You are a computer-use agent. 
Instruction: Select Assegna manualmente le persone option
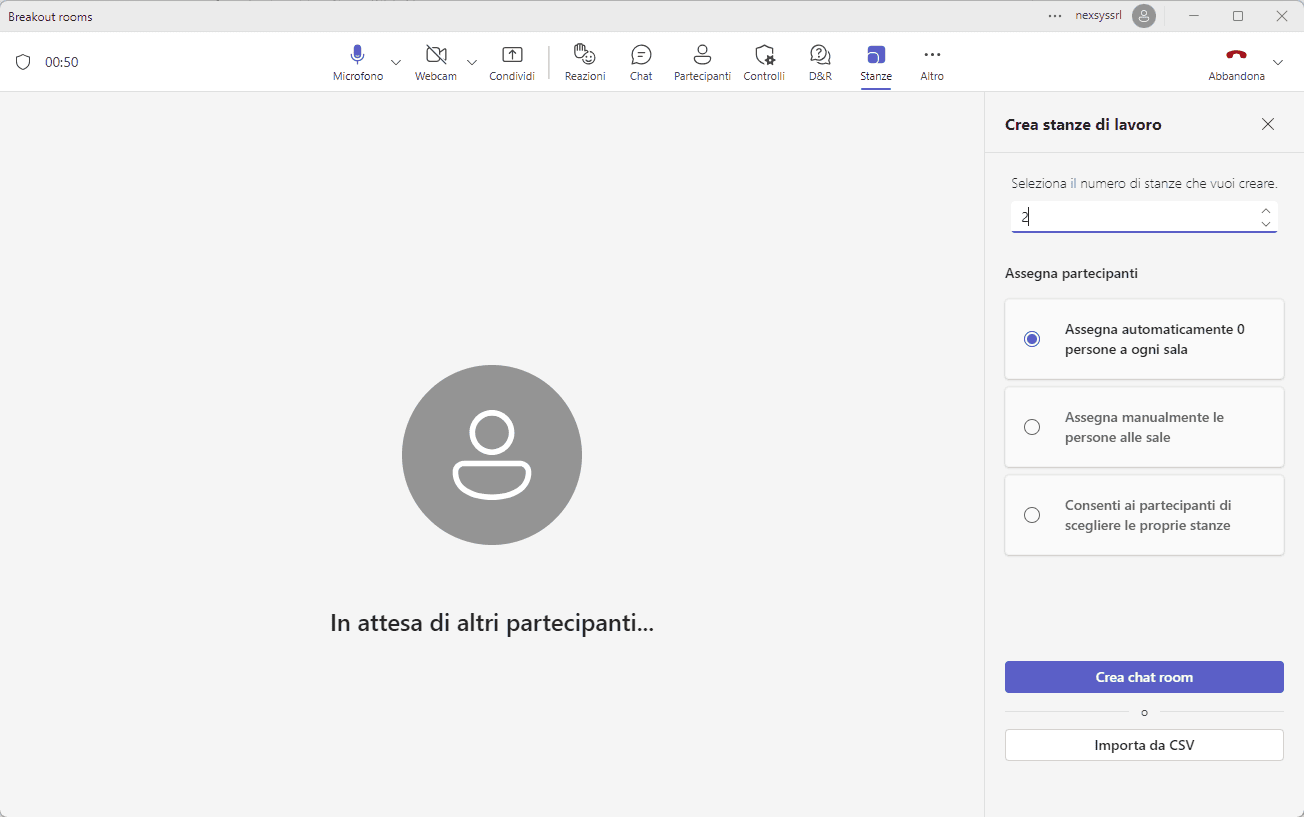pyautogui.click(x=1144, y=427)
